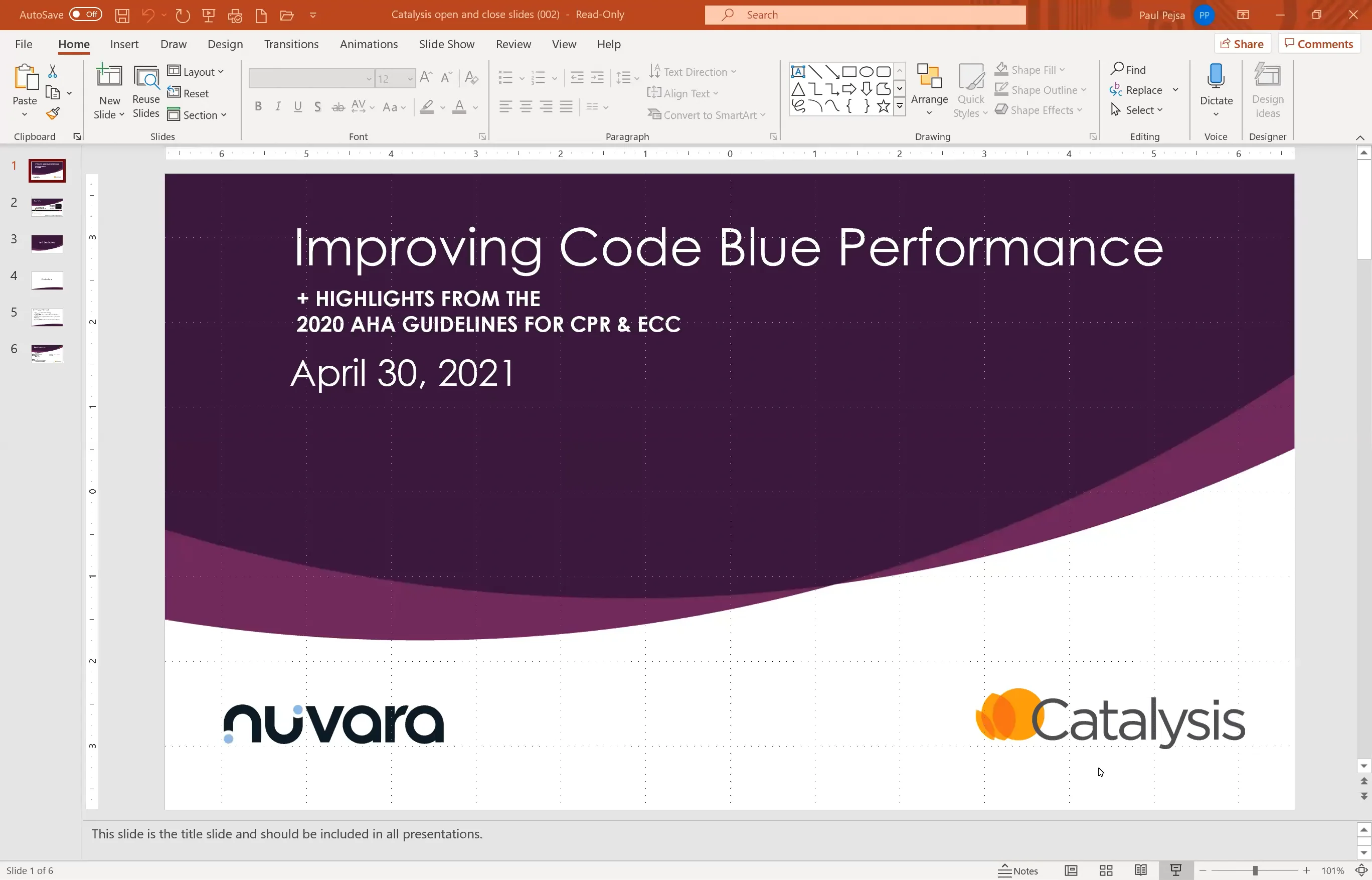
Task: Select slide 4 thumbnail
Action: tap(48, 280)
